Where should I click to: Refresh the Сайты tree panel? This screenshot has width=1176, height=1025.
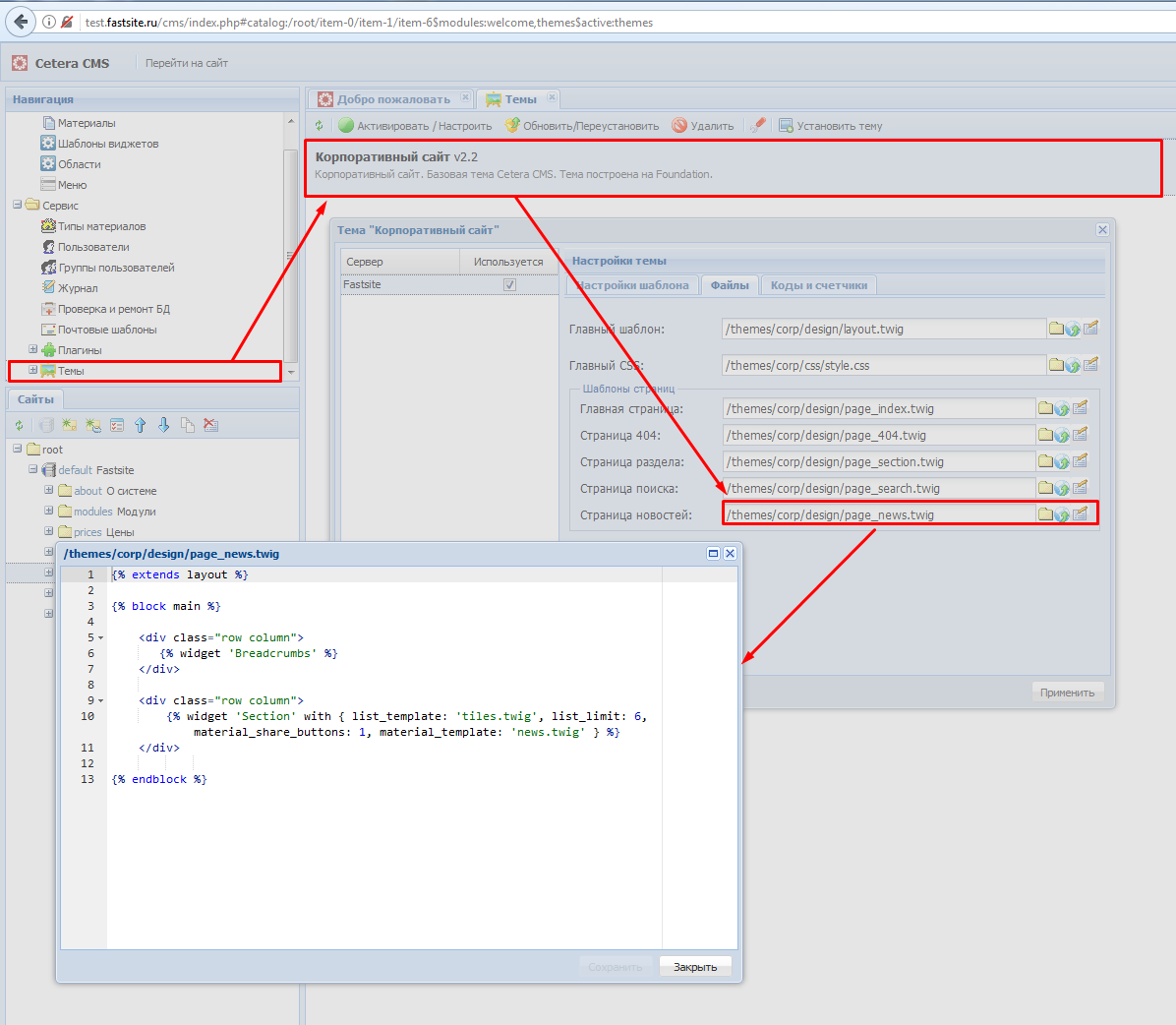click(19, 426)
